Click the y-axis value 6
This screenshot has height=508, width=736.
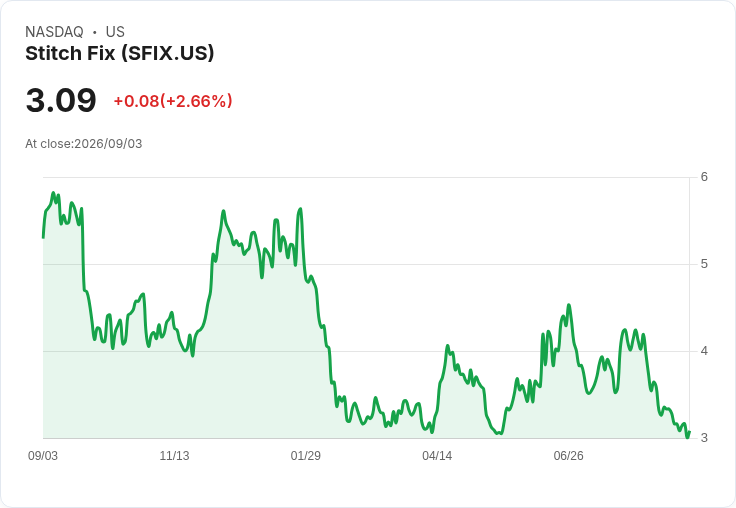pos(704,177)
